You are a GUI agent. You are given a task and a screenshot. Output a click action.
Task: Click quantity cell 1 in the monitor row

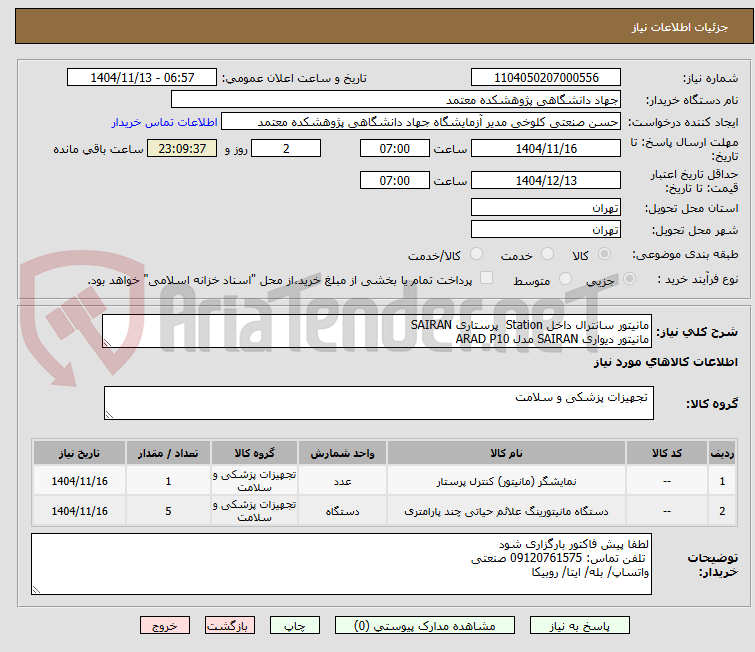pyautogui.click(x=168, y=481)
